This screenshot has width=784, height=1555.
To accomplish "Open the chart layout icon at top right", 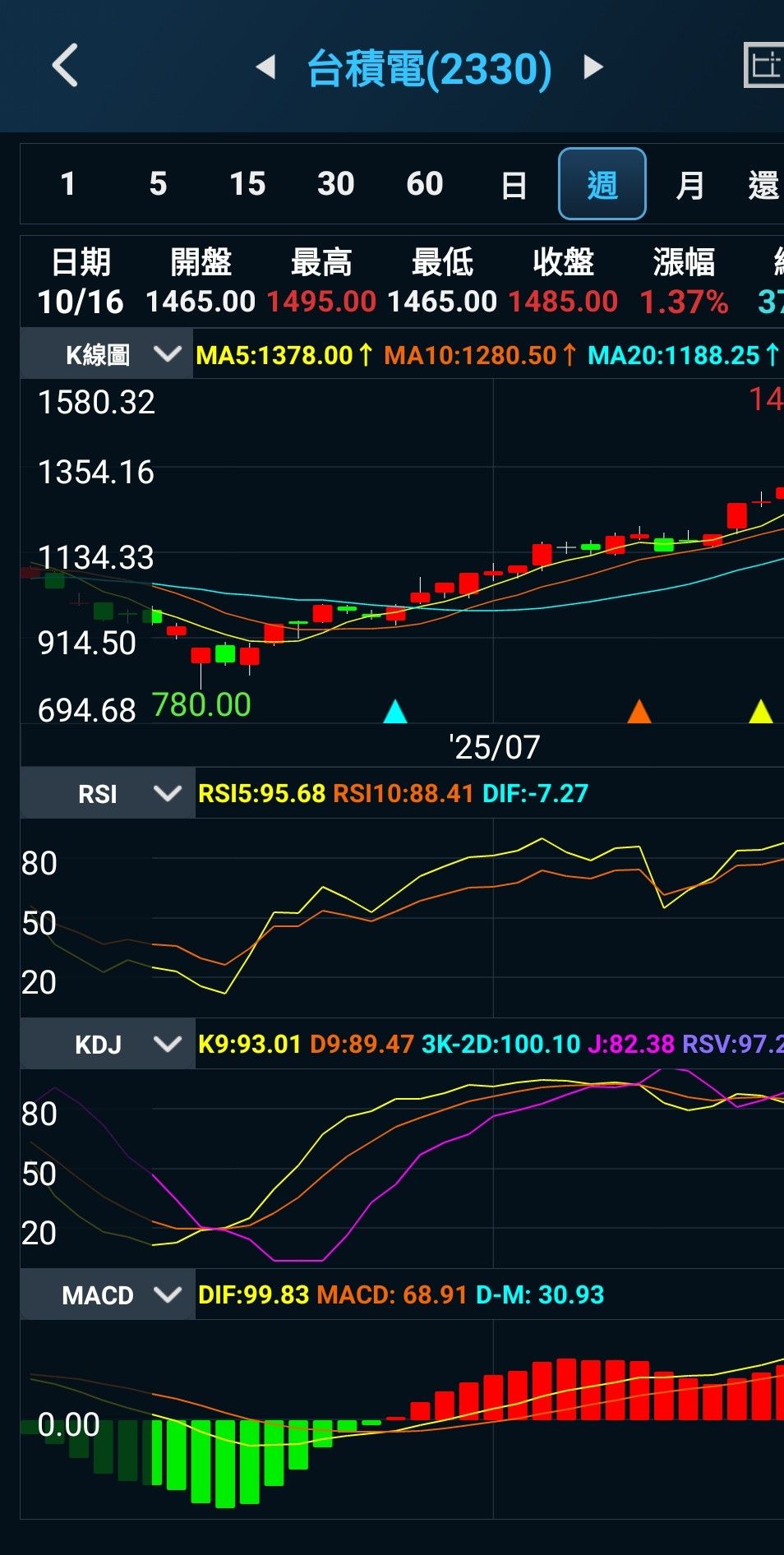I will [763, 66].
